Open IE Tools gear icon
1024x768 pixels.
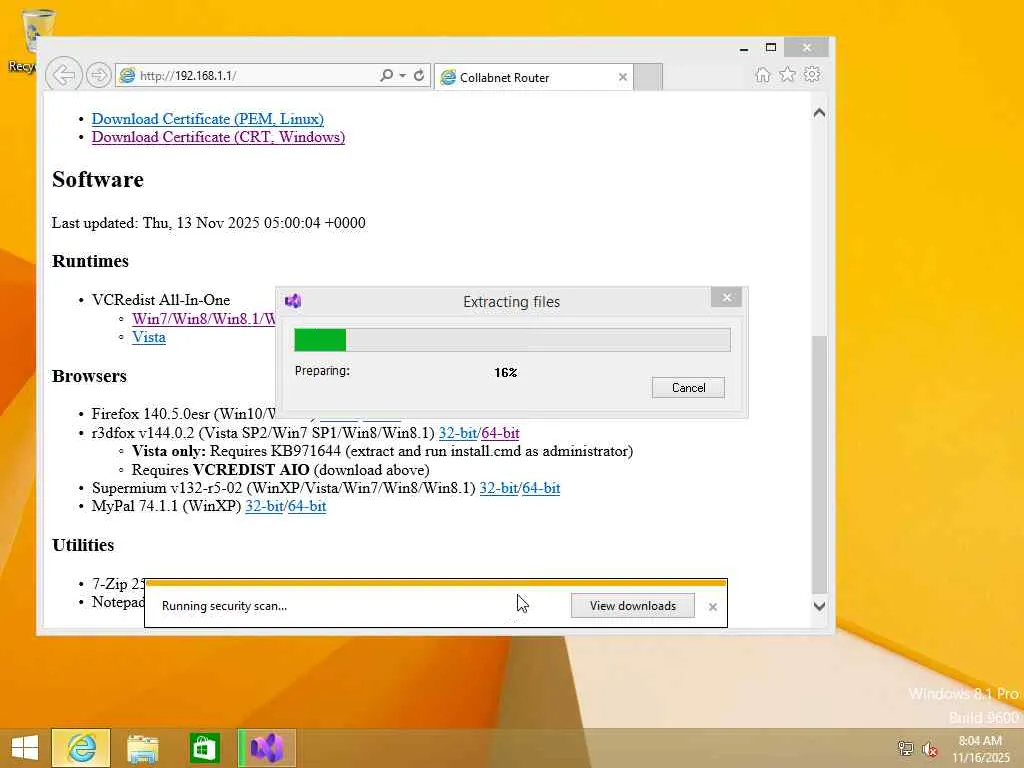[x=812, y=74]
